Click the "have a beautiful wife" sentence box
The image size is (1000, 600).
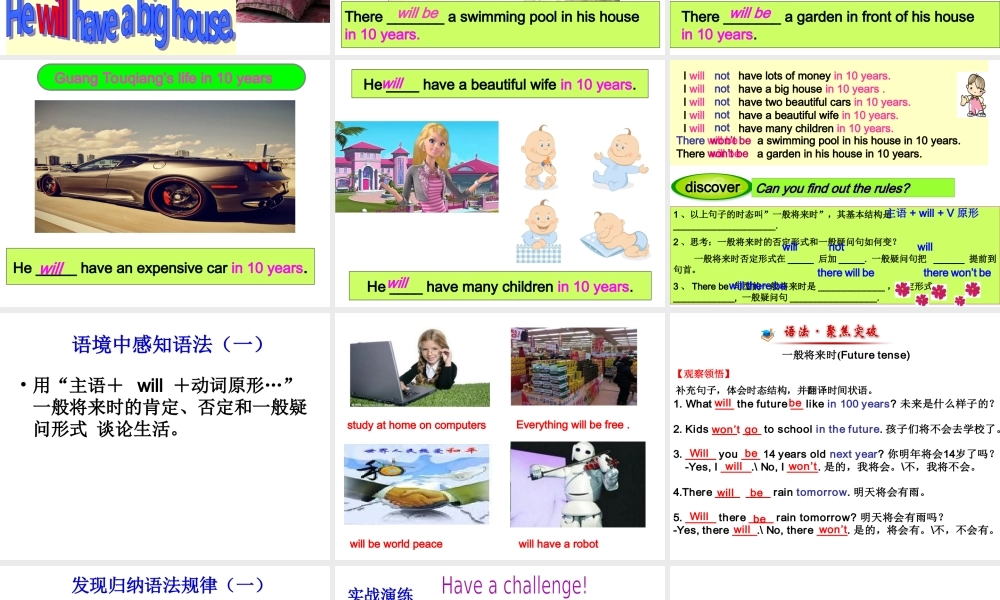(x=499, y=84)
